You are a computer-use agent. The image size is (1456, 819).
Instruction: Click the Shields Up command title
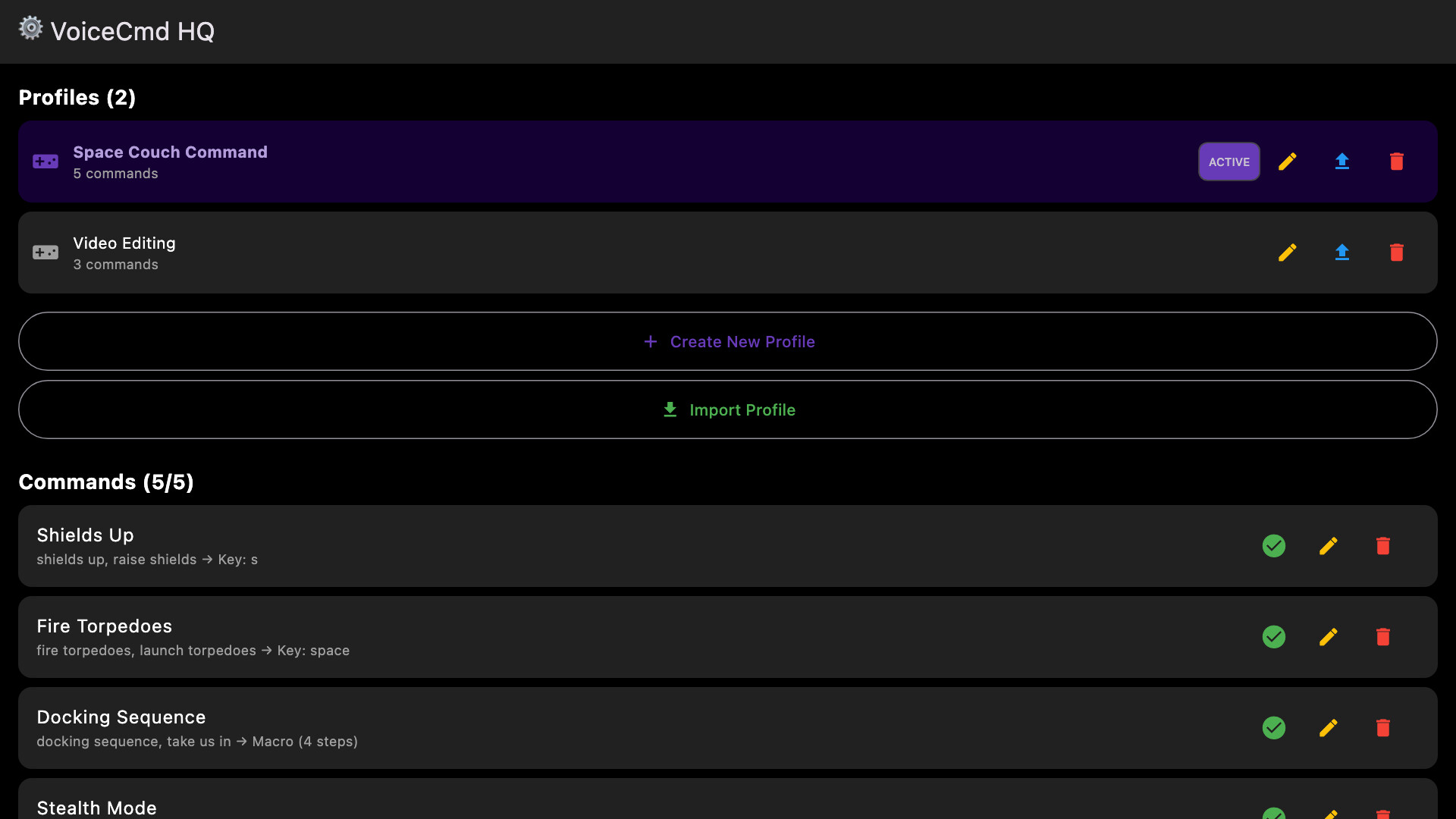[x=85, y=535]
